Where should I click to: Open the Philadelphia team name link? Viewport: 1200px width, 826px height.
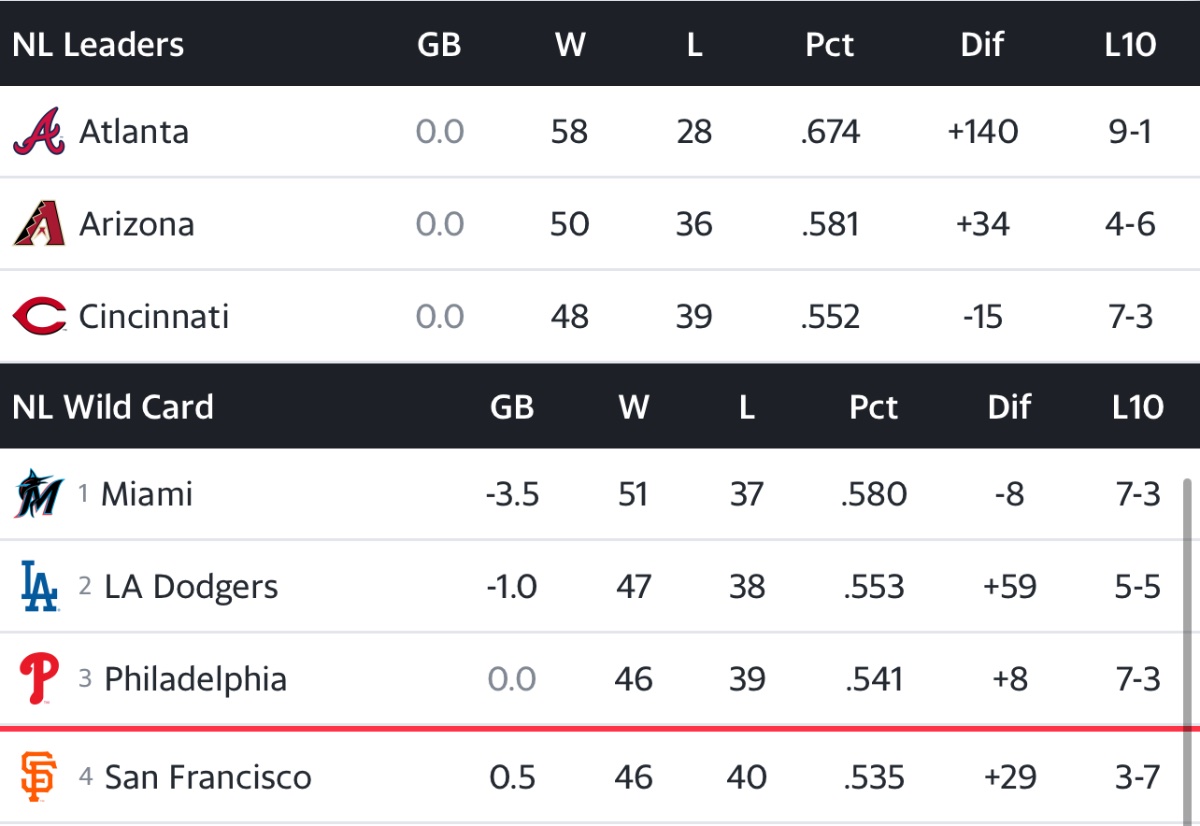coord(195,679)
